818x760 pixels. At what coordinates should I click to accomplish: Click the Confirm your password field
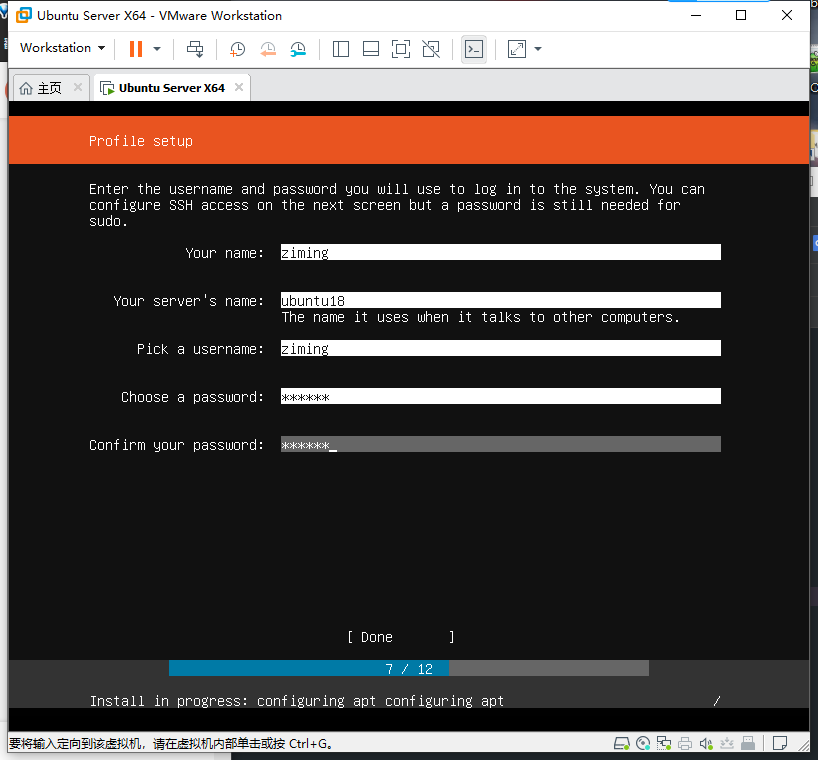click(501, 444)
